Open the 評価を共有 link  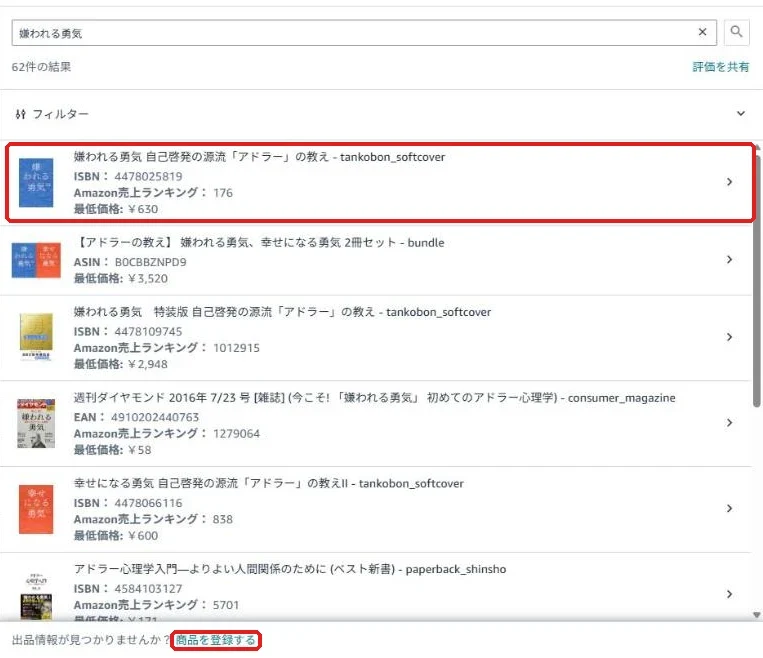(x=721, y=67)
